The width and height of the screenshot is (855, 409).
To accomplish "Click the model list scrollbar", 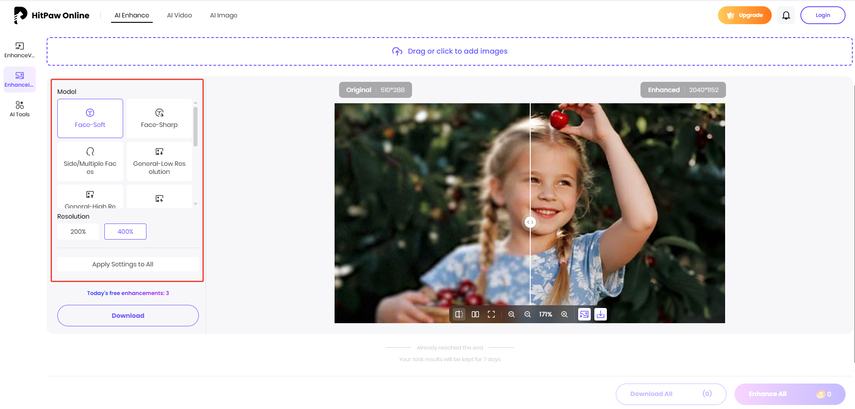I will [195, 126].
